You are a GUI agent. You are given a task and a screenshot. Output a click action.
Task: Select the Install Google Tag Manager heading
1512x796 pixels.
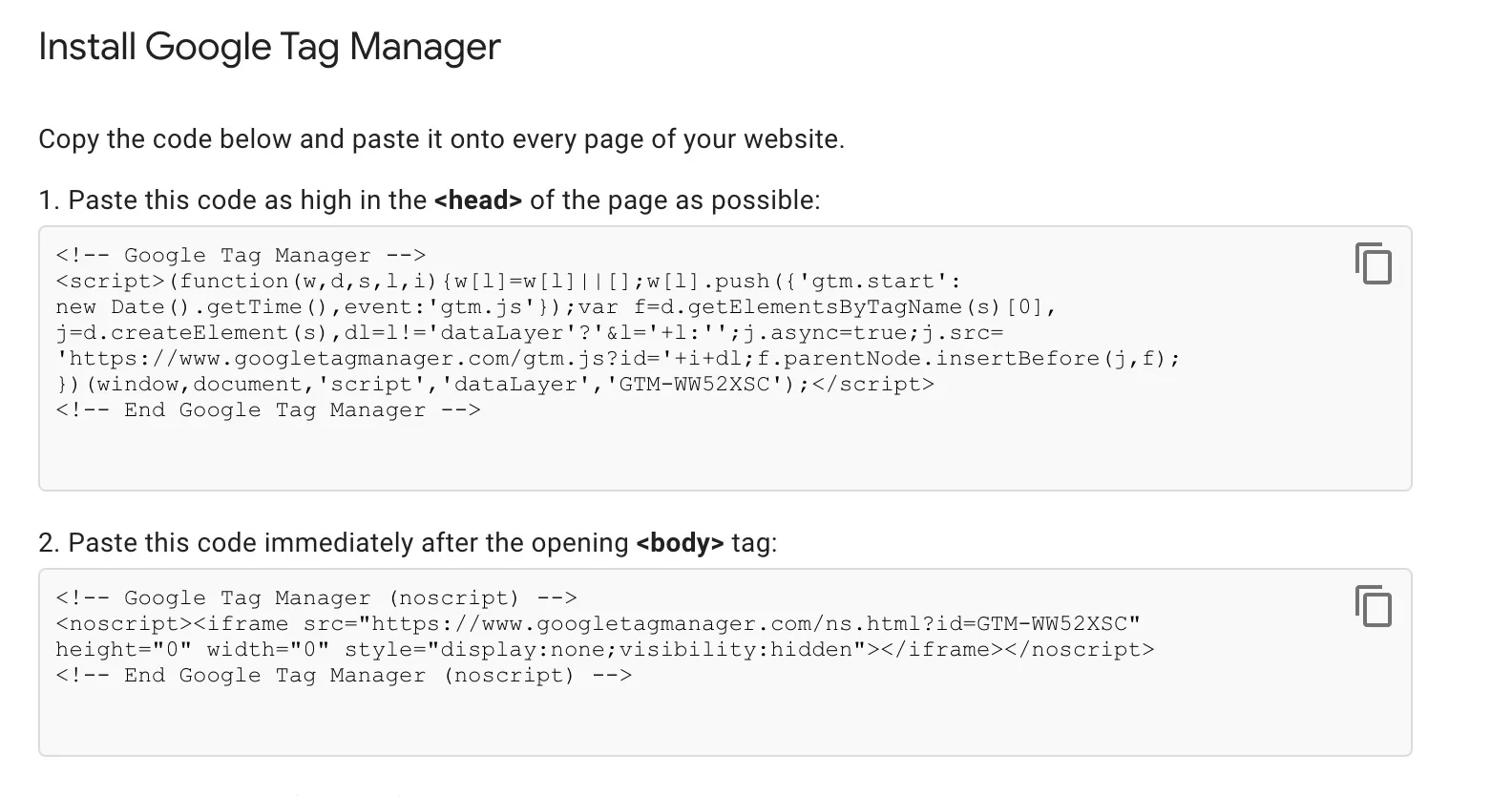coord(269,47)
